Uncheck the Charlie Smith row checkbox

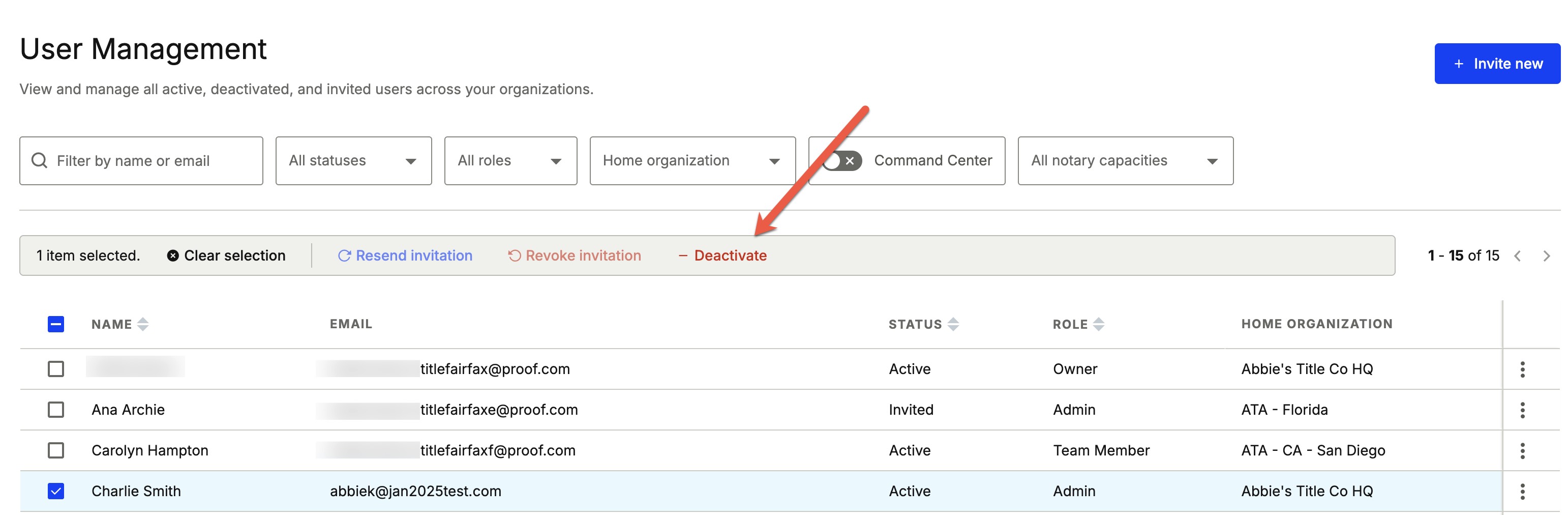56,491
